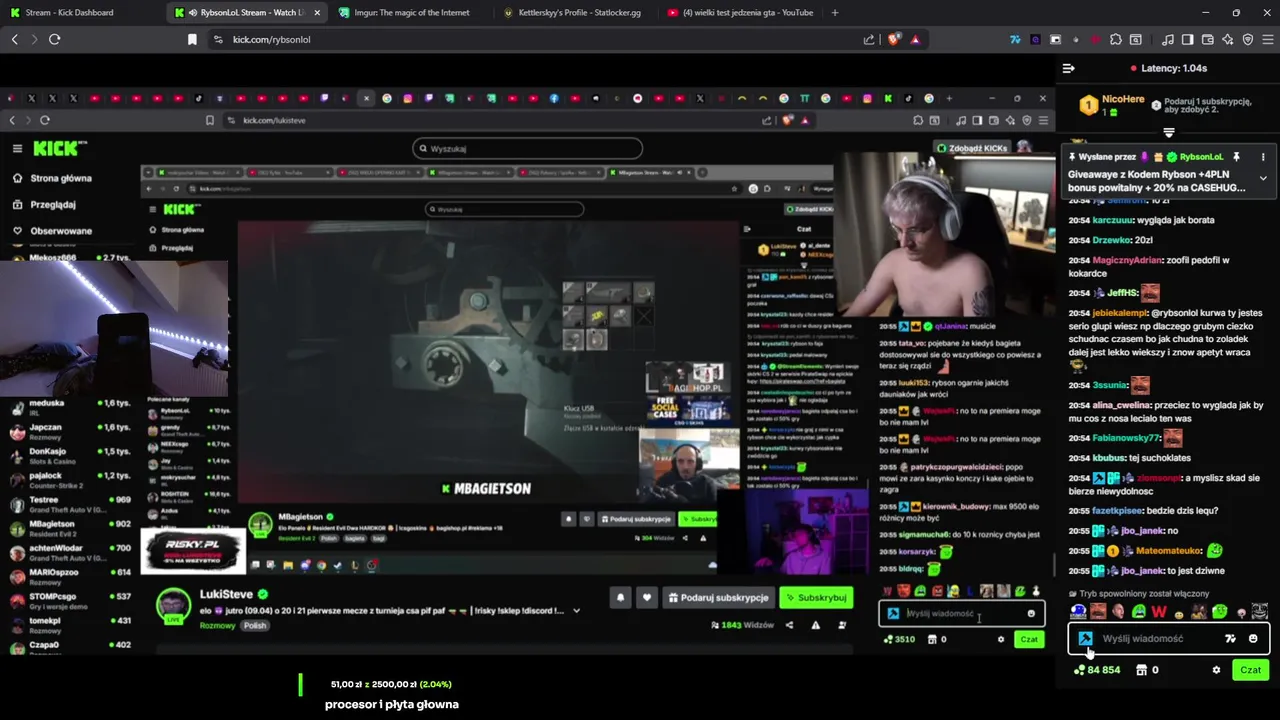Screen dimensions: 1280x720
Task: Open NicoHere leaderboard entry
Action: tap(1111, 104)
